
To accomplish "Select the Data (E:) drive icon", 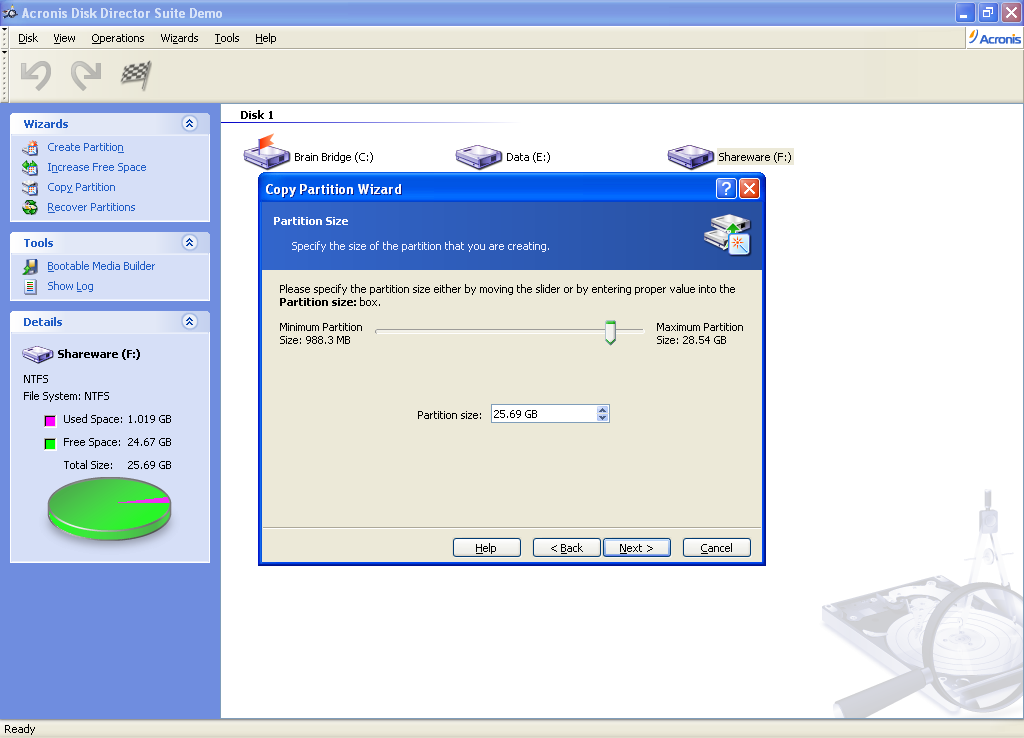I will tap(479, 157).
